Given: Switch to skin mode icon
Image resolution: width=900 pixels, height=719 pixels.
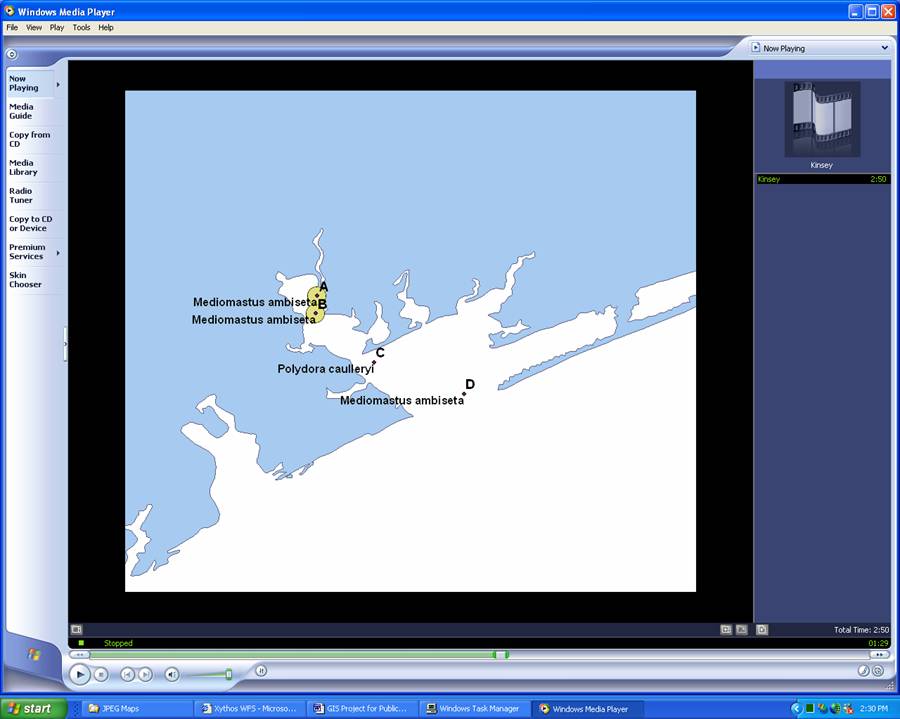Looking at the screenshot, I should [x=877, y=671].
